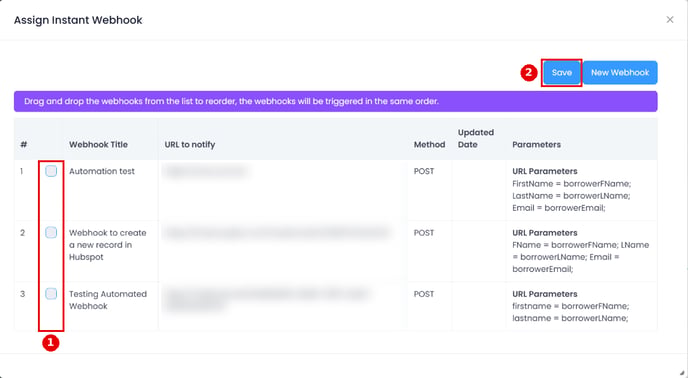
Task: Check the Automation test webhook checkbox
Action: coord(51,171)
